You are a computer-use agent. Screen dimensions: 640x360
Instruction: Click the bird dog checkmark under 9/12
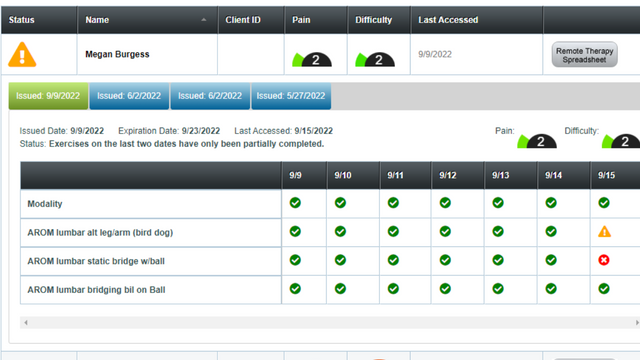click(x=445, y=231)
